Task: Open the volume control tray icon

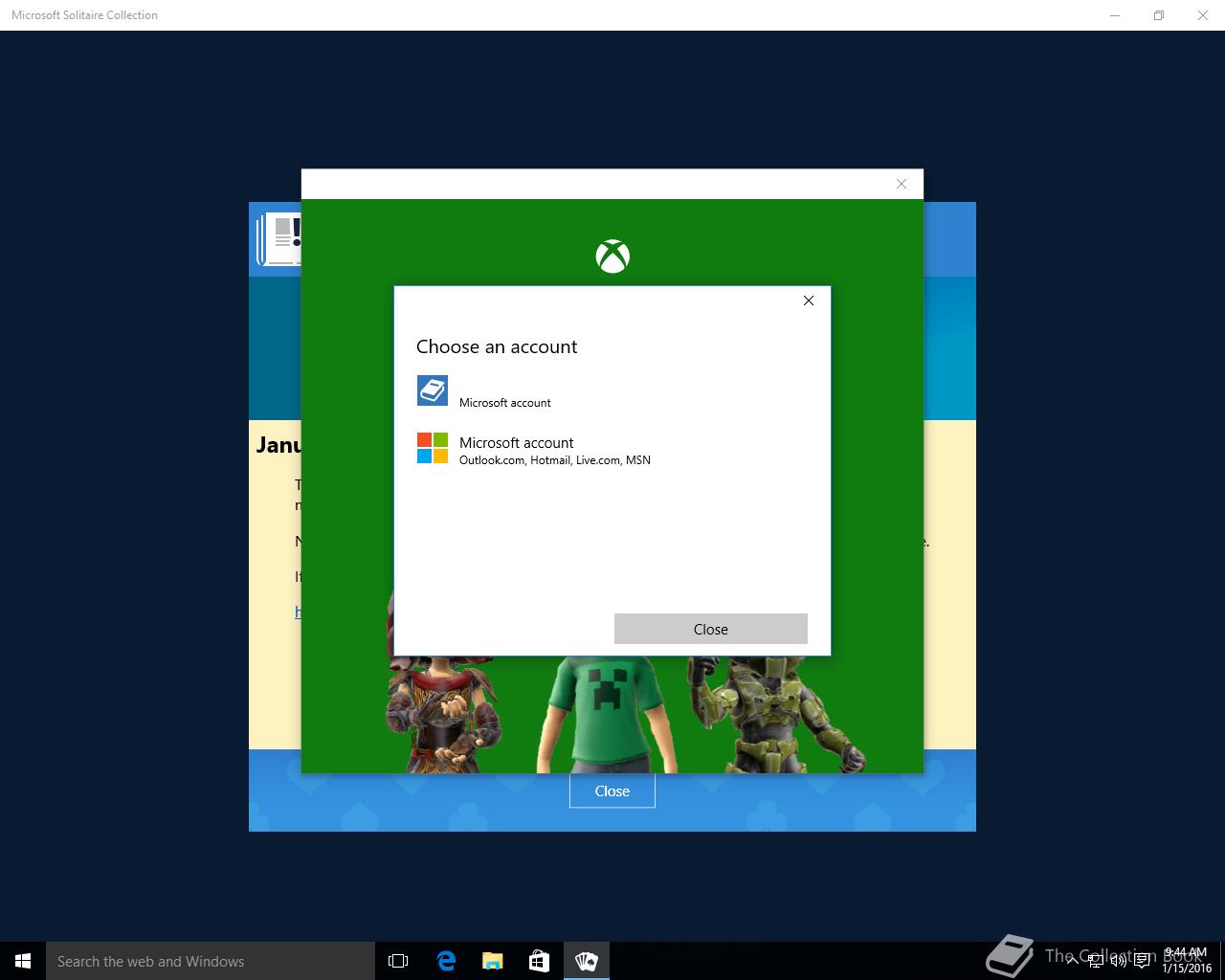Action: pos(1118,961)
